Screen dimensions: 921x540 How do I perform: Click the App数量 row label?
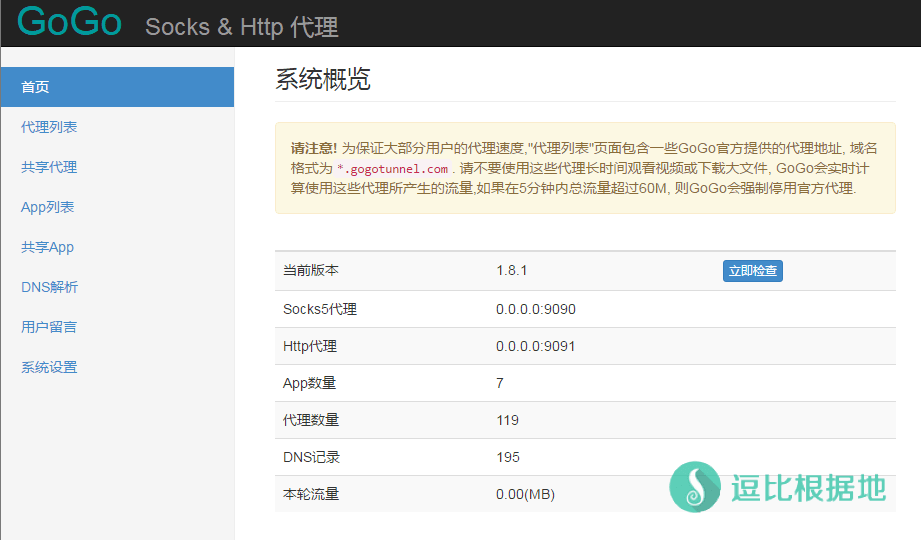(309, 383)
